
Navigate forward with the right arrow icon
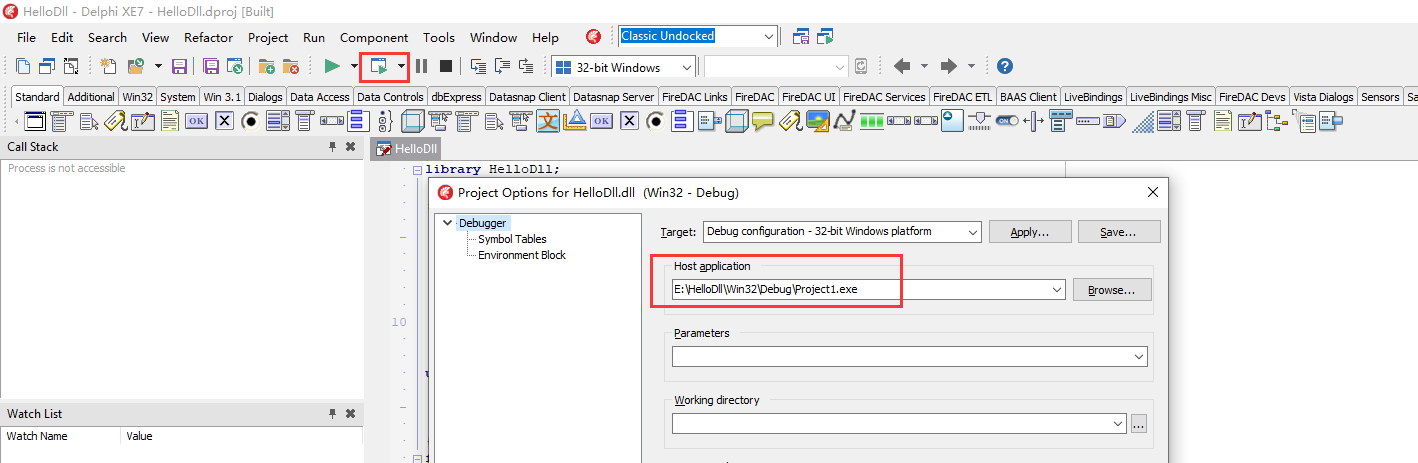pos(949,66)
